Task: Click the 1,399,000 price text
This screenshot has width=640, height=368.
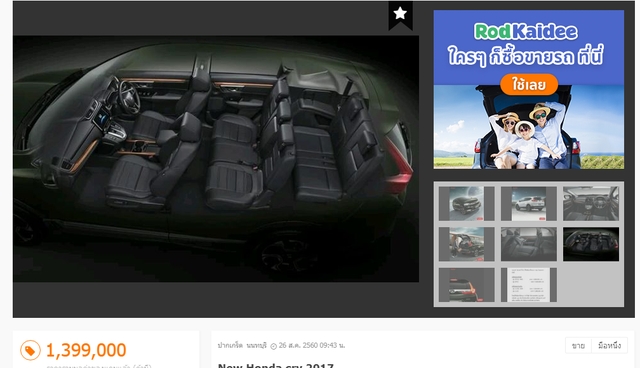Action: 86,350
